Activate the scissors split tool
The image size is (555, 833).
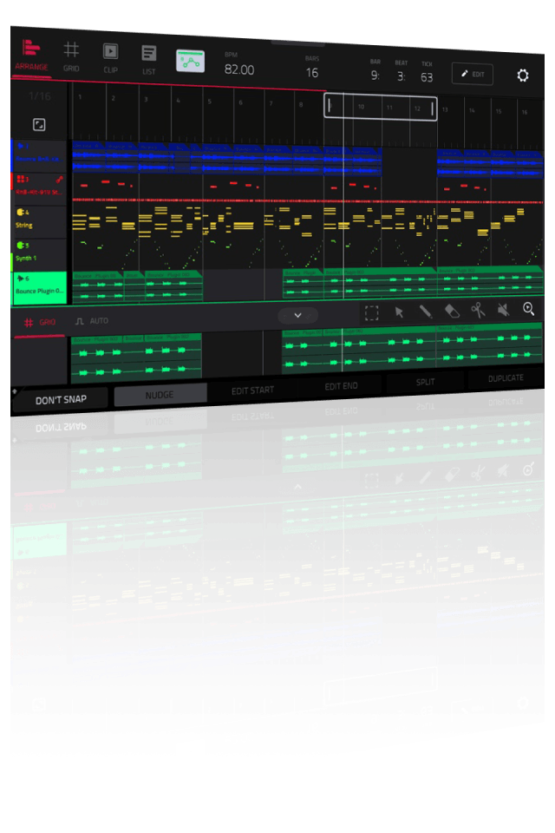pos(478,310)
